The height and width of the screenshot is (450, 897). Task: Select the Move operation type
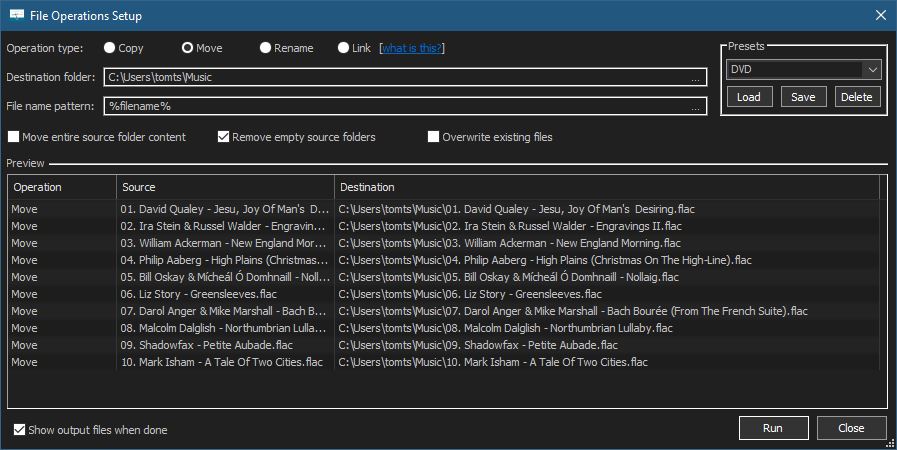pyautogui.click(x=187, y=48)
